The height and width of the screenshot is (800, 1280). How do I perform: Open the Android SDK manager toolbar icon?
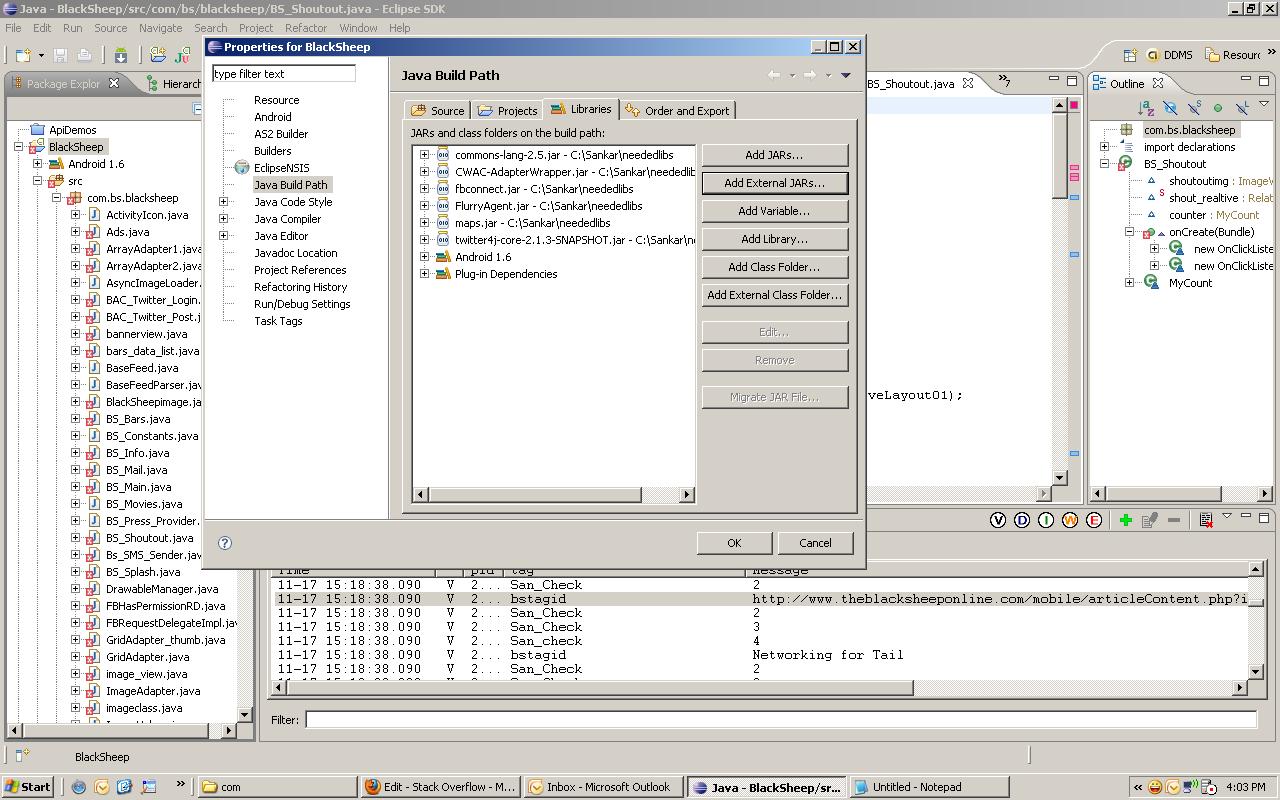(121, 55)
